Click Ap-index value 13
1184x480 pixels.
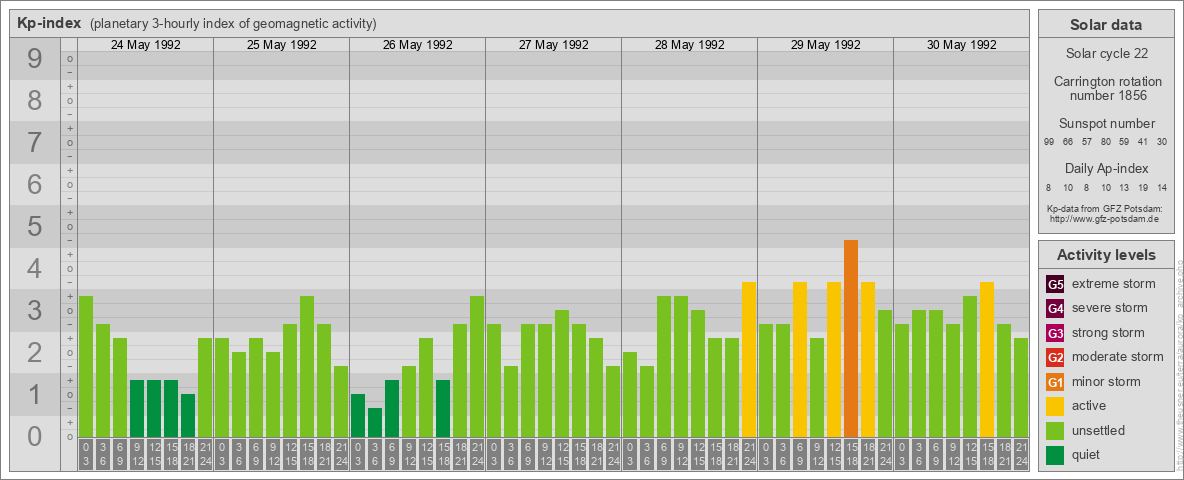(x=1124, y=187)
